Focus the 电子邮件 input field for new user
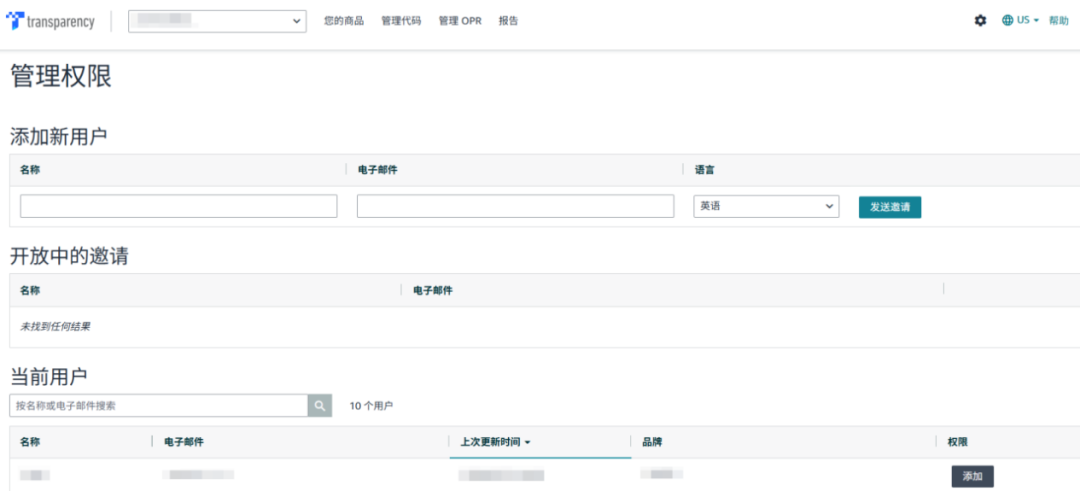Image resolution: width=1080 pixels, height=491 pixels. pyautogui.click(x=515, y=206)
